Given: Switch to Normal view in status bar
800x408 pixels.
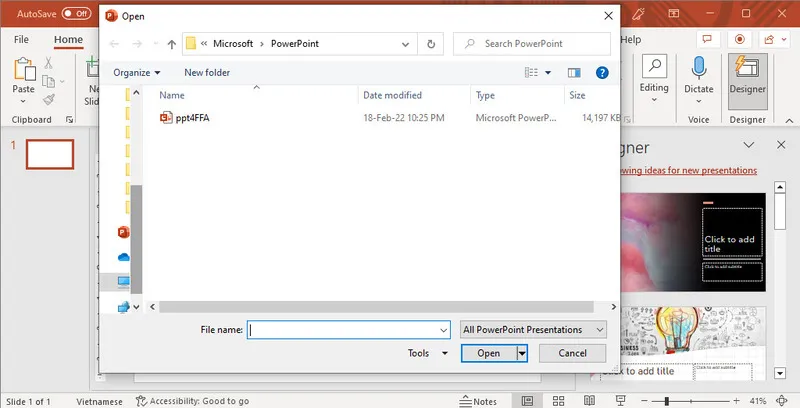Looking at the screenshot, I should click(528, 401).
